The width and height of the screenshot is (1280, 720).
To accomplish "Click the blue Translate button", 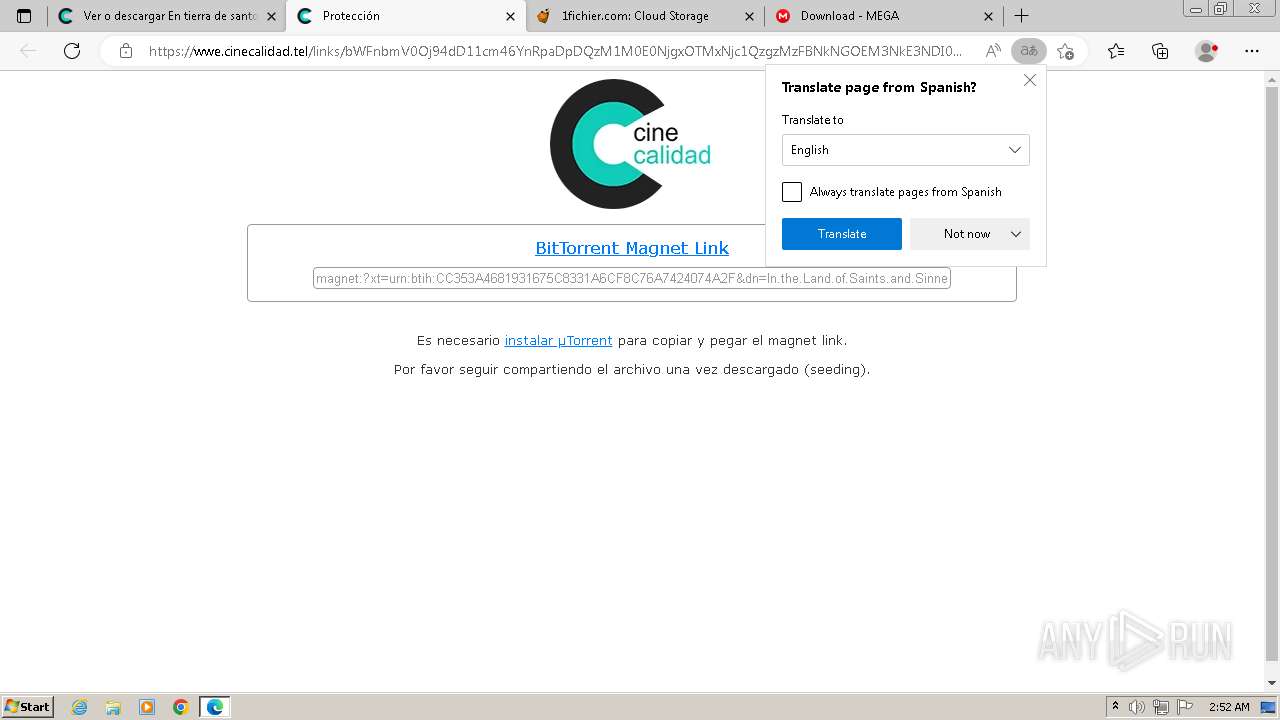I will (842, 234).
